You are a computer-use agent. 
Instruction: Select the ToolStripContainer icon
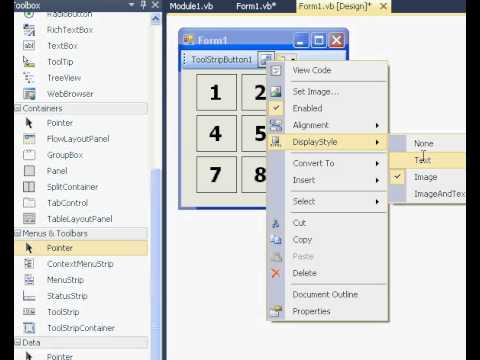[x=29, y=328]
